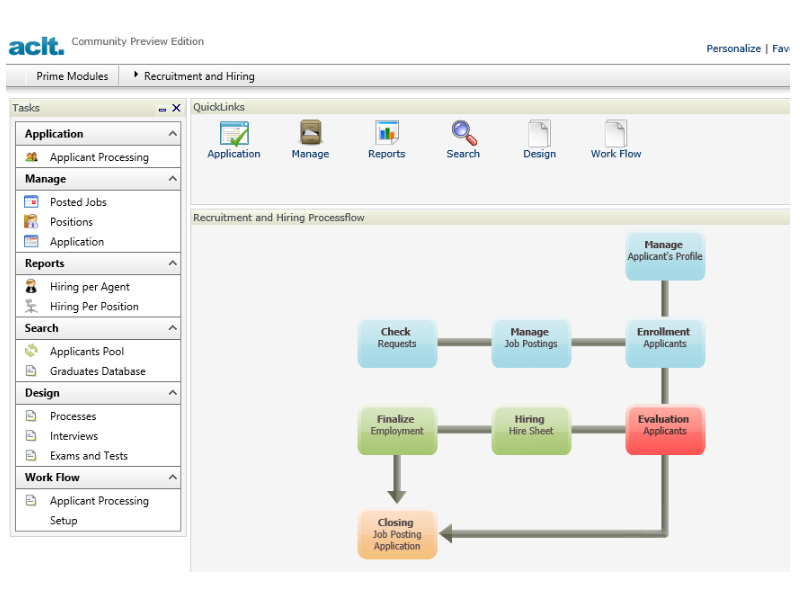Close the Tasks panel with the X
Viewport: 800px width, 600px height.
[177, 108]
